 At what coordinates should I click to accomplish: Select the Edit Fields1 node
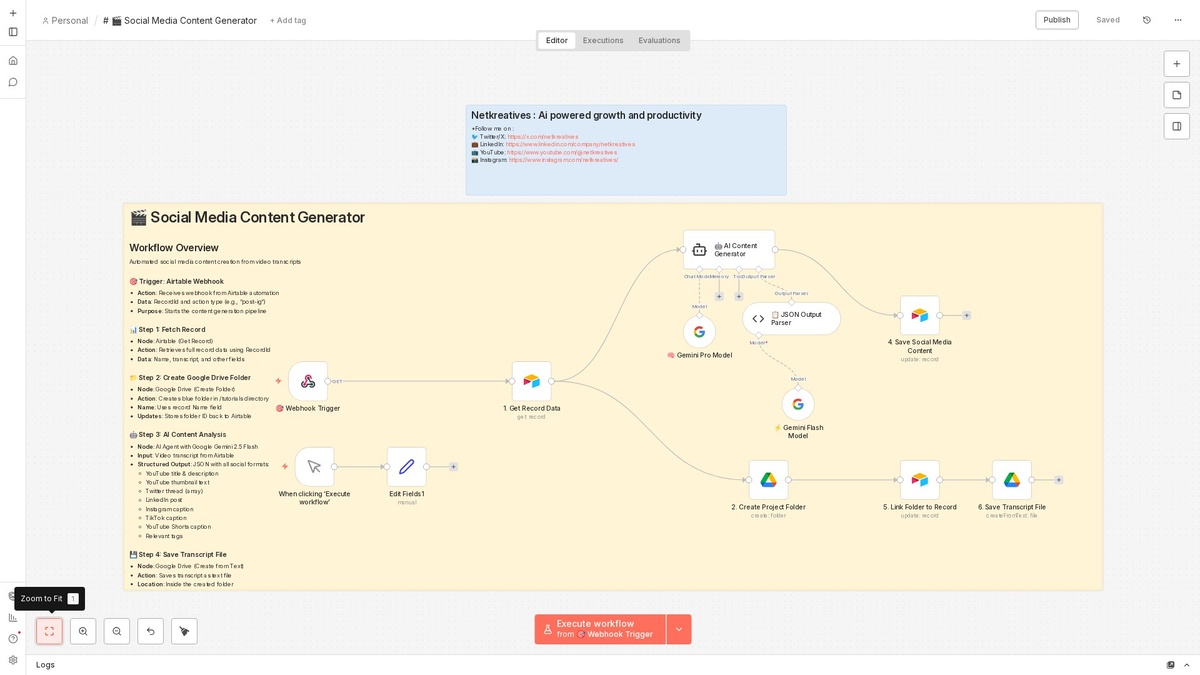click(407, 466)
